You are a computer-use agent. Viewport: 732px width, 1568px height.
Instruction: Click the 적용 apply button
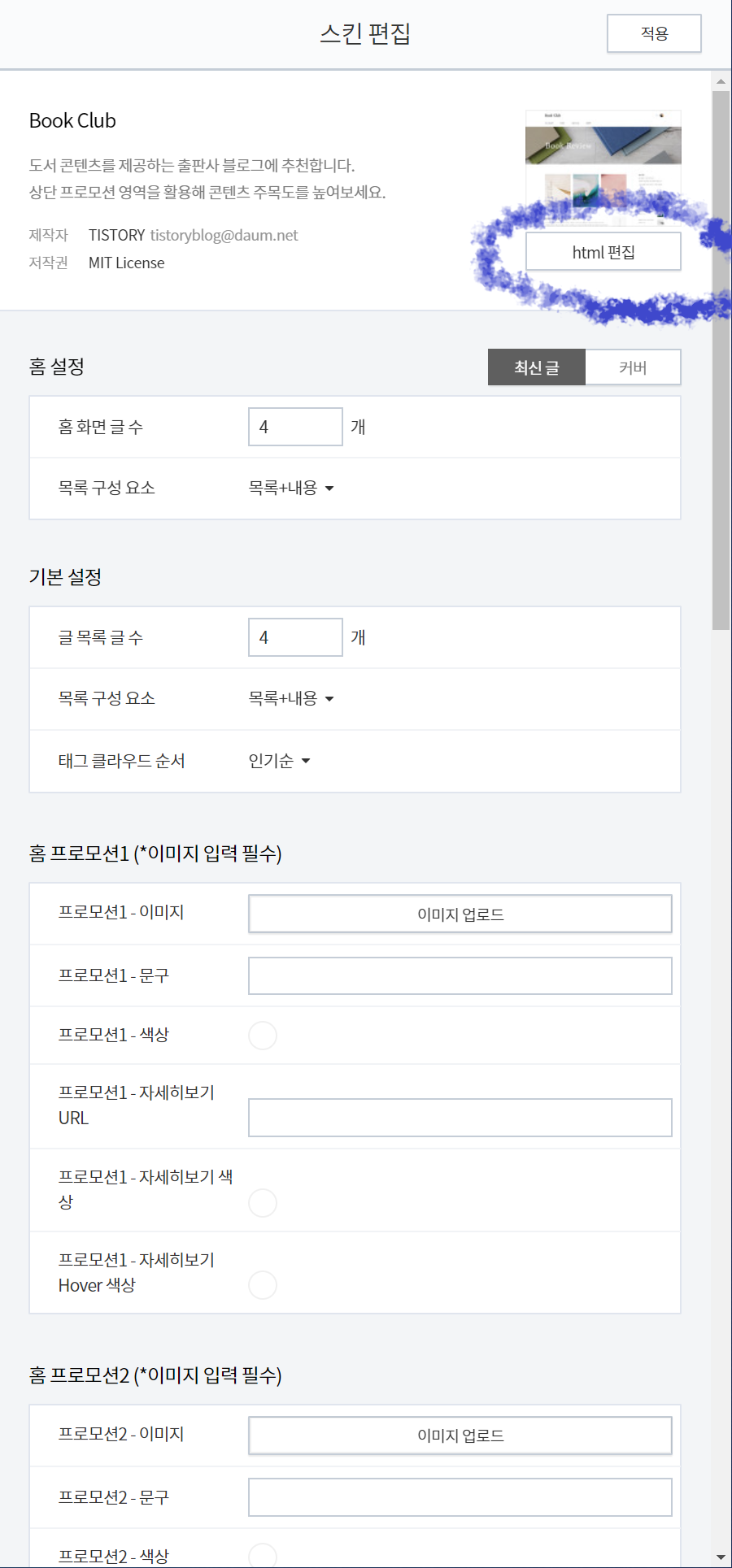pyautogui.click(x=654, y=33)
